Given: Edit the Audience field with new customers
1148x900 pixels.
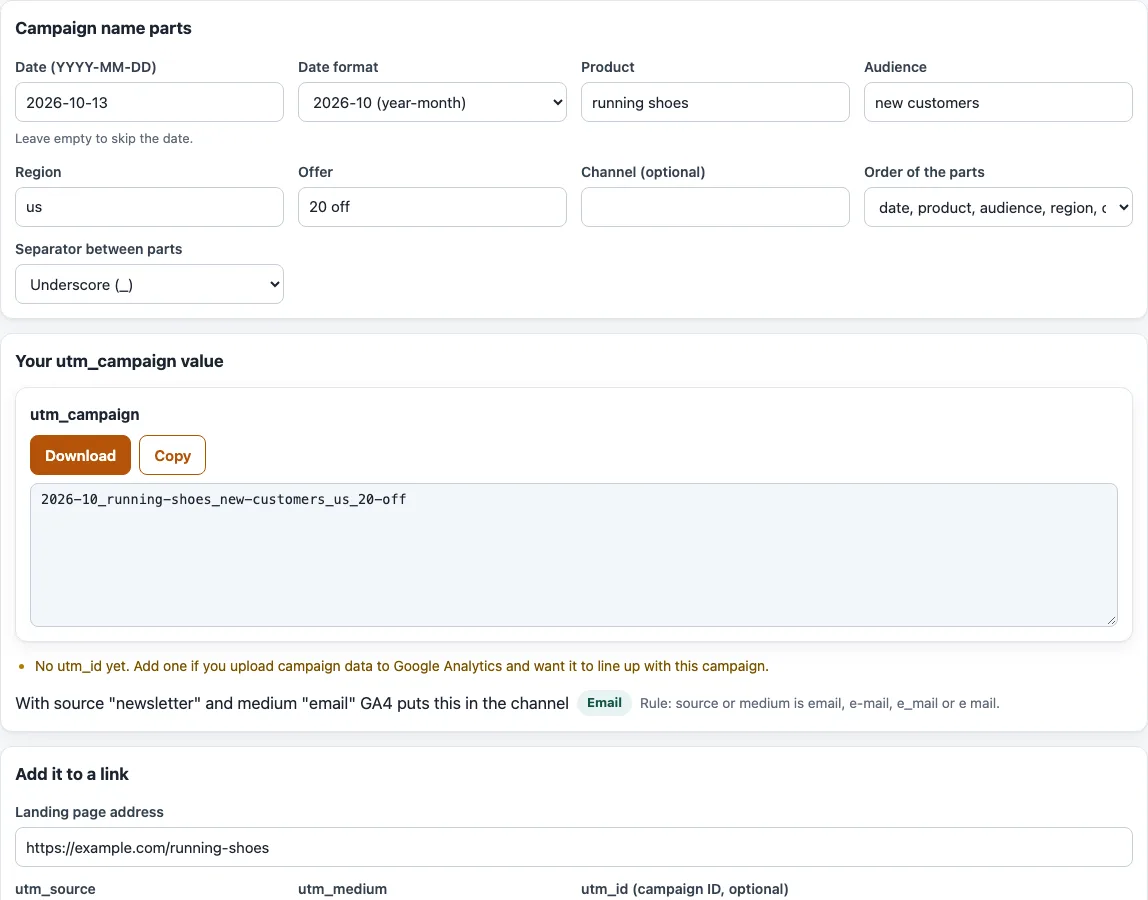Looking at the screenshot, I should coord(998,102).
